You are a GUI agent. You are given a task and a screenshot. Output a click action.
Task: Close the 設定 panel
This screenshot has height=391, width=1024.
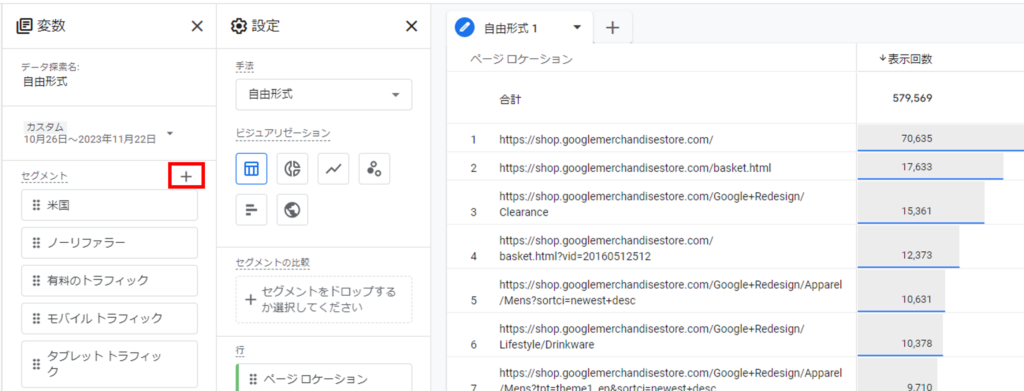411,26
